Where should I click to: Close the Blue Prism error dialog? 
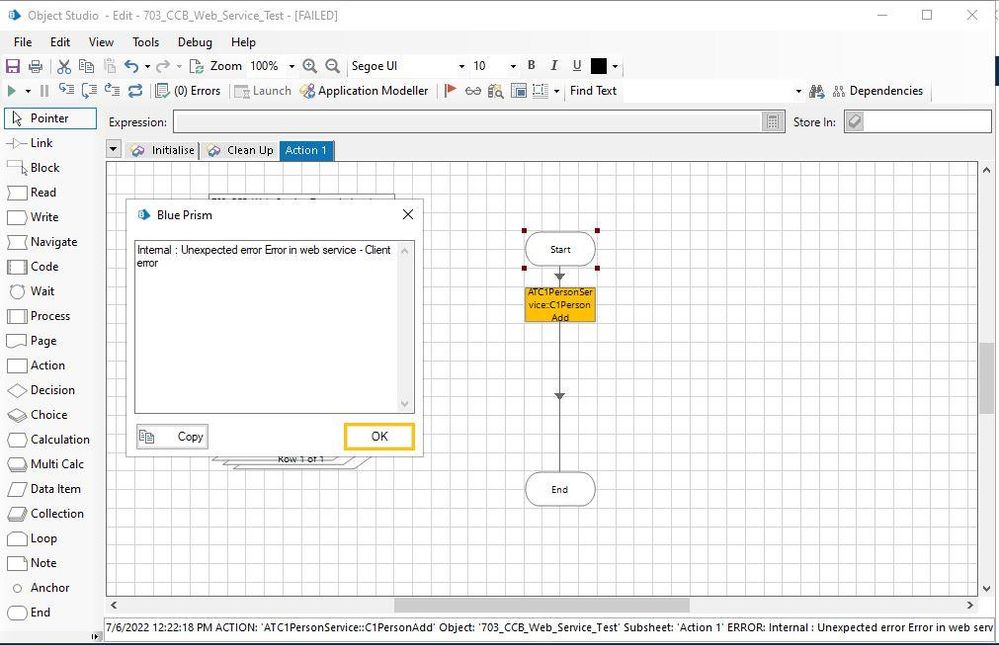coord(408,215)
